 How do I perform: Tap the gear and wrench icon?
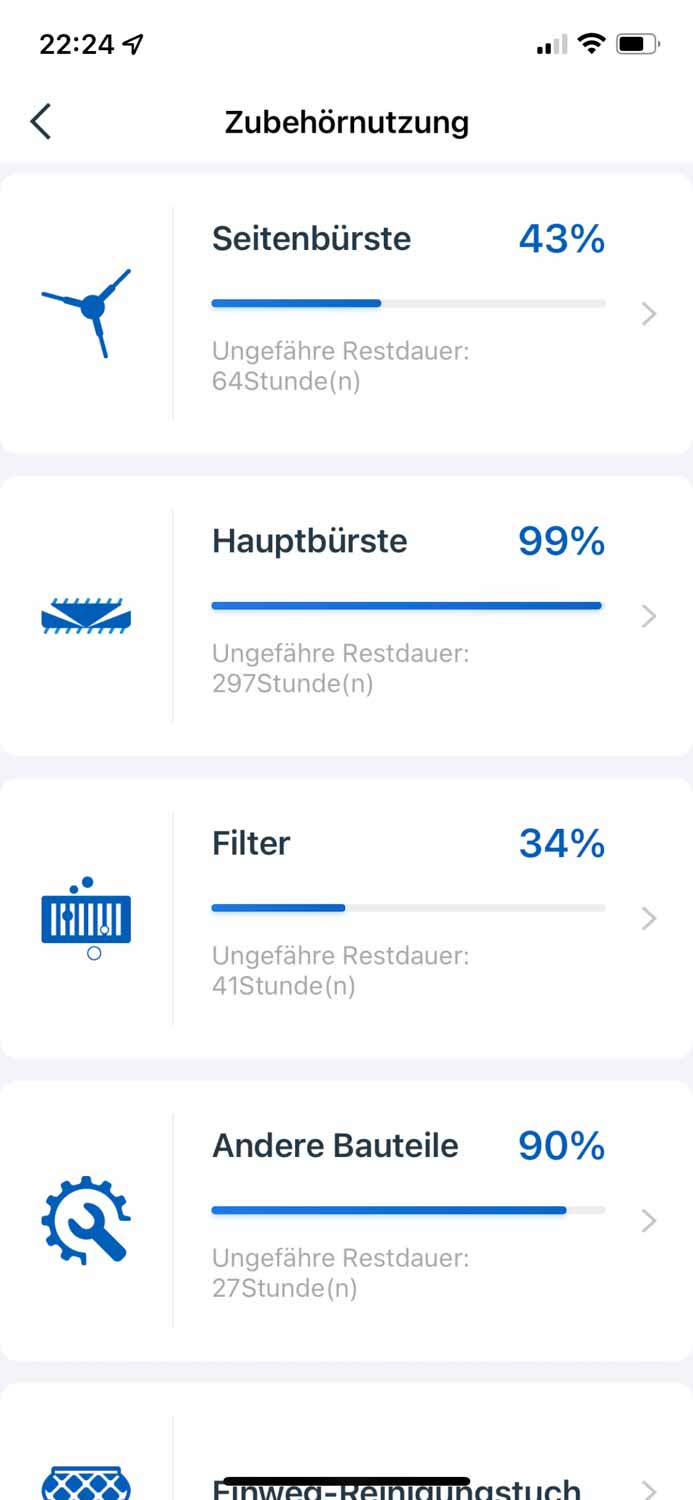tap(86, 1219)
